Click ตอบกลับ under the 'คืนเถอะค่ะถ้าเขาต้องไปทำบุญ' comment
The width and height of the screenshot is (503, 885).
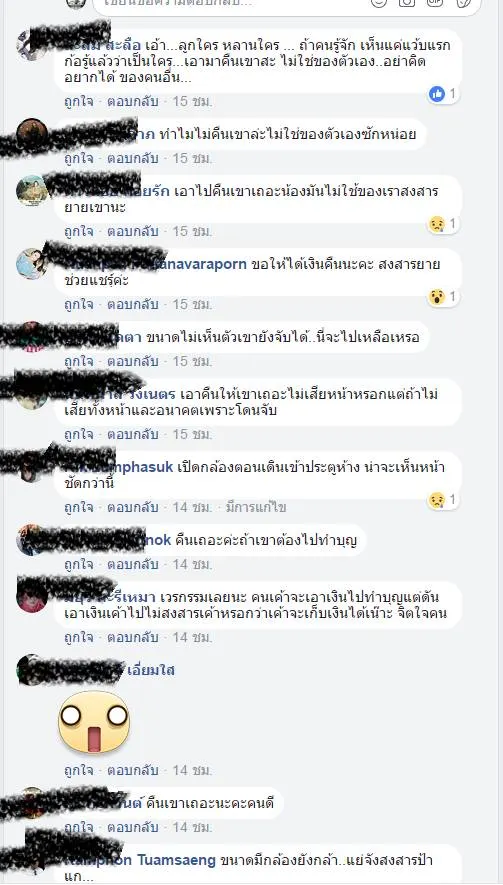coord(133,564)
